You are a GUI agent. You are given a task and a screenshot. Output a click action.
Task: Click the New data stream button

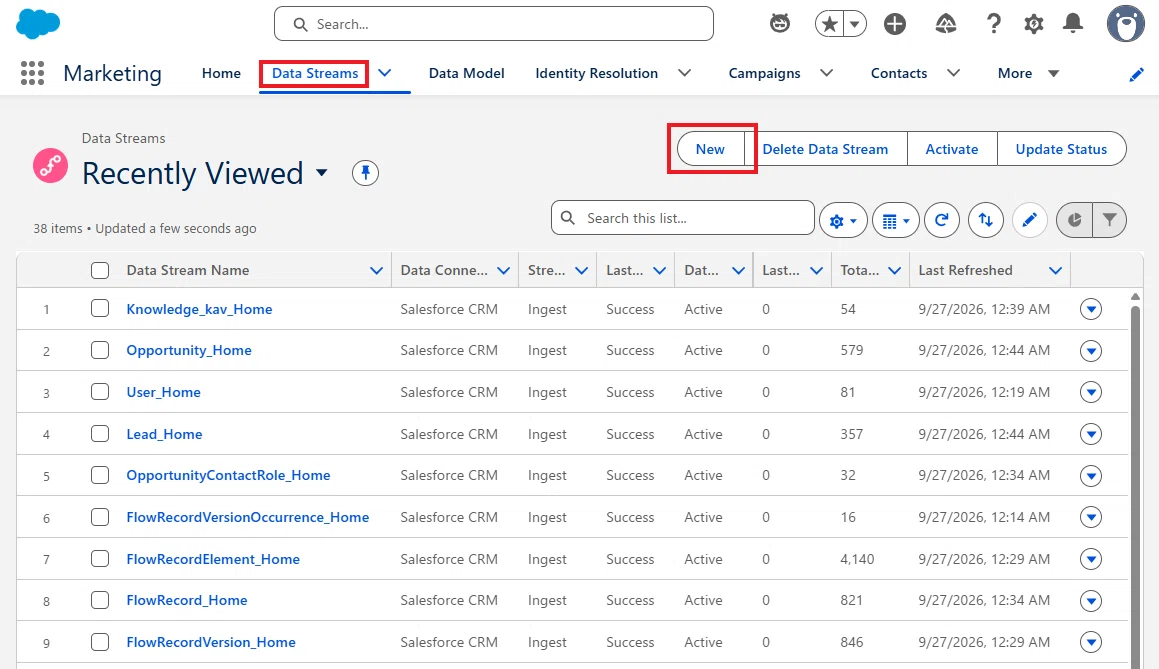(710, 149)
